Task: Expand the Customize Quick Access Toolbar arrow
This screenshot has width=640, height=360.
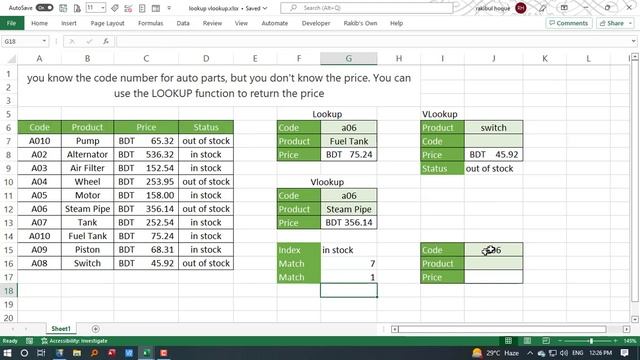Action: (x=169, y=8)
